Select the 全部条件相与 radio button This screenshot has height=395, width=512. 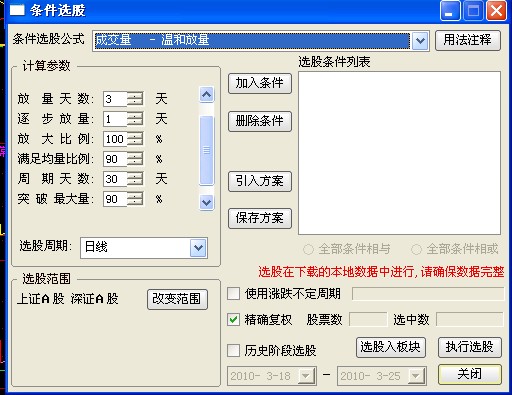[x=308, y=249]
